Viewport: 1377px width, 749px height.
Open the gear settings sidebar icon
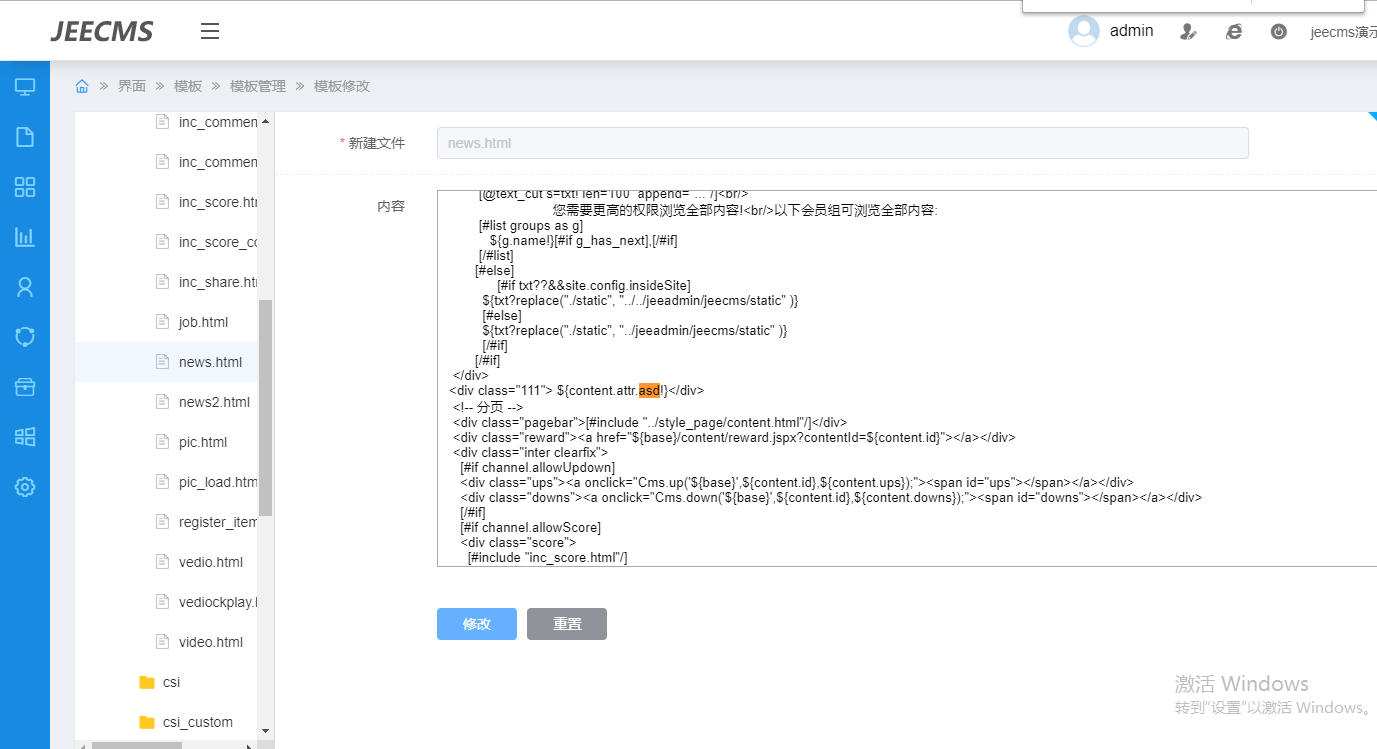(25, 487)
